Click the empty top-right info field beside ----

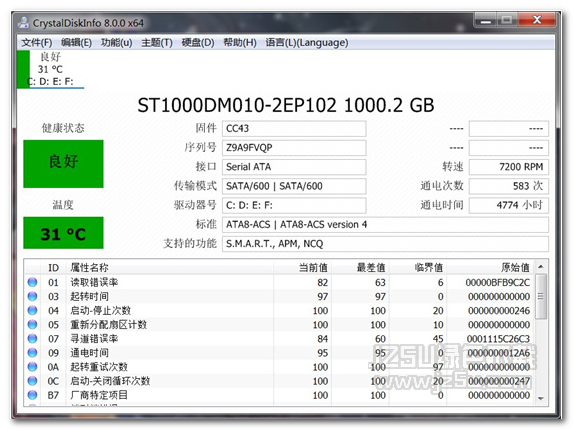(x=509, y=129)
